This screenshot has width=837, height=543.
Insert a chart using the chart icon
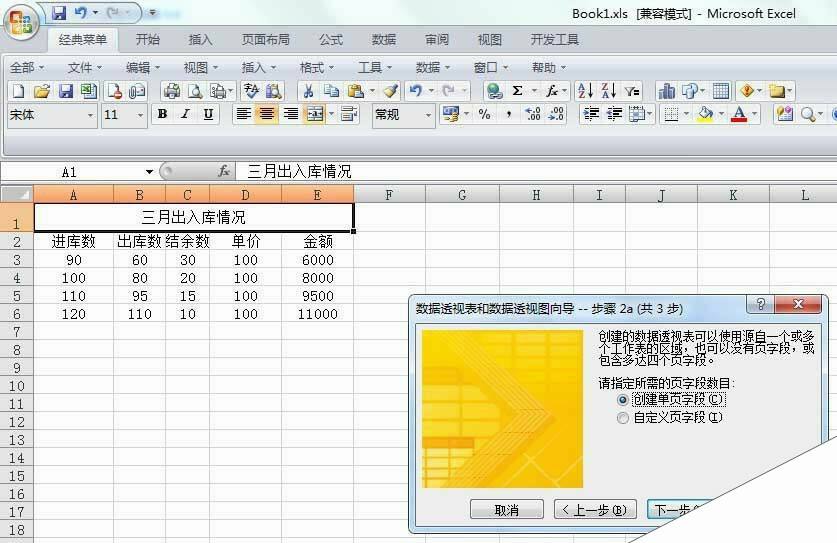pyautogui.click(x=667, y=91)
